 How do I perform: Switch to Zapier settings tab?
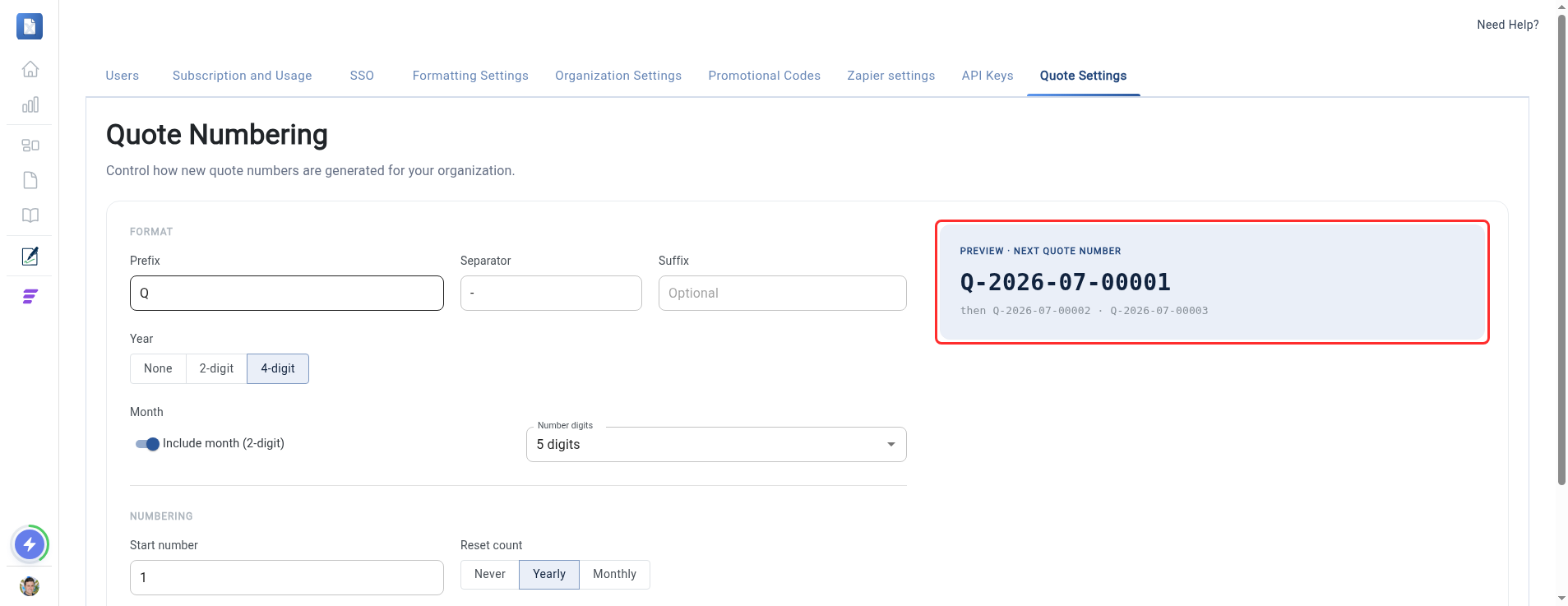891,76
